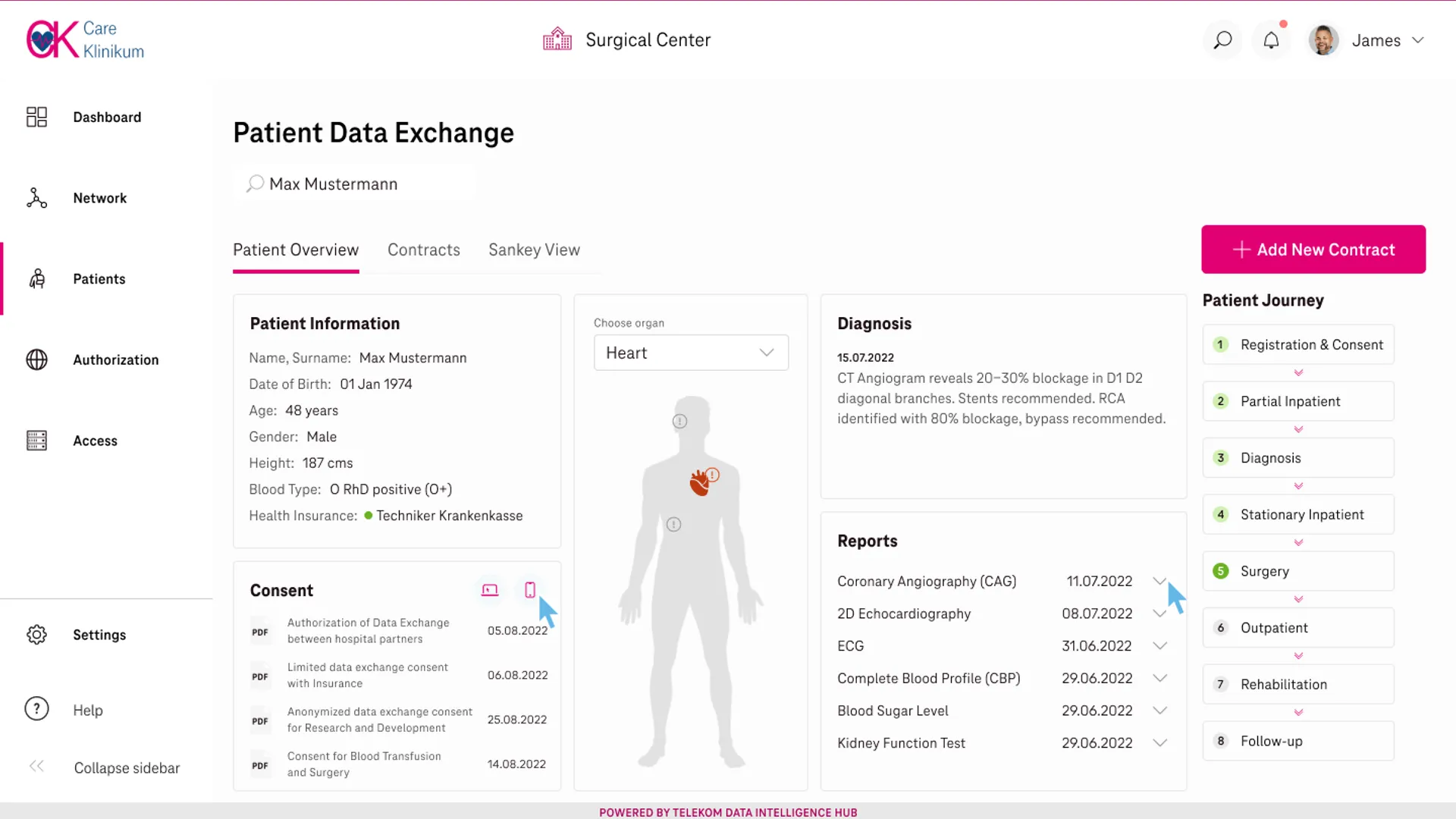Open Authorization in the sidebar
This screenshot has height=819, width=1456.
tap(115, 359)
